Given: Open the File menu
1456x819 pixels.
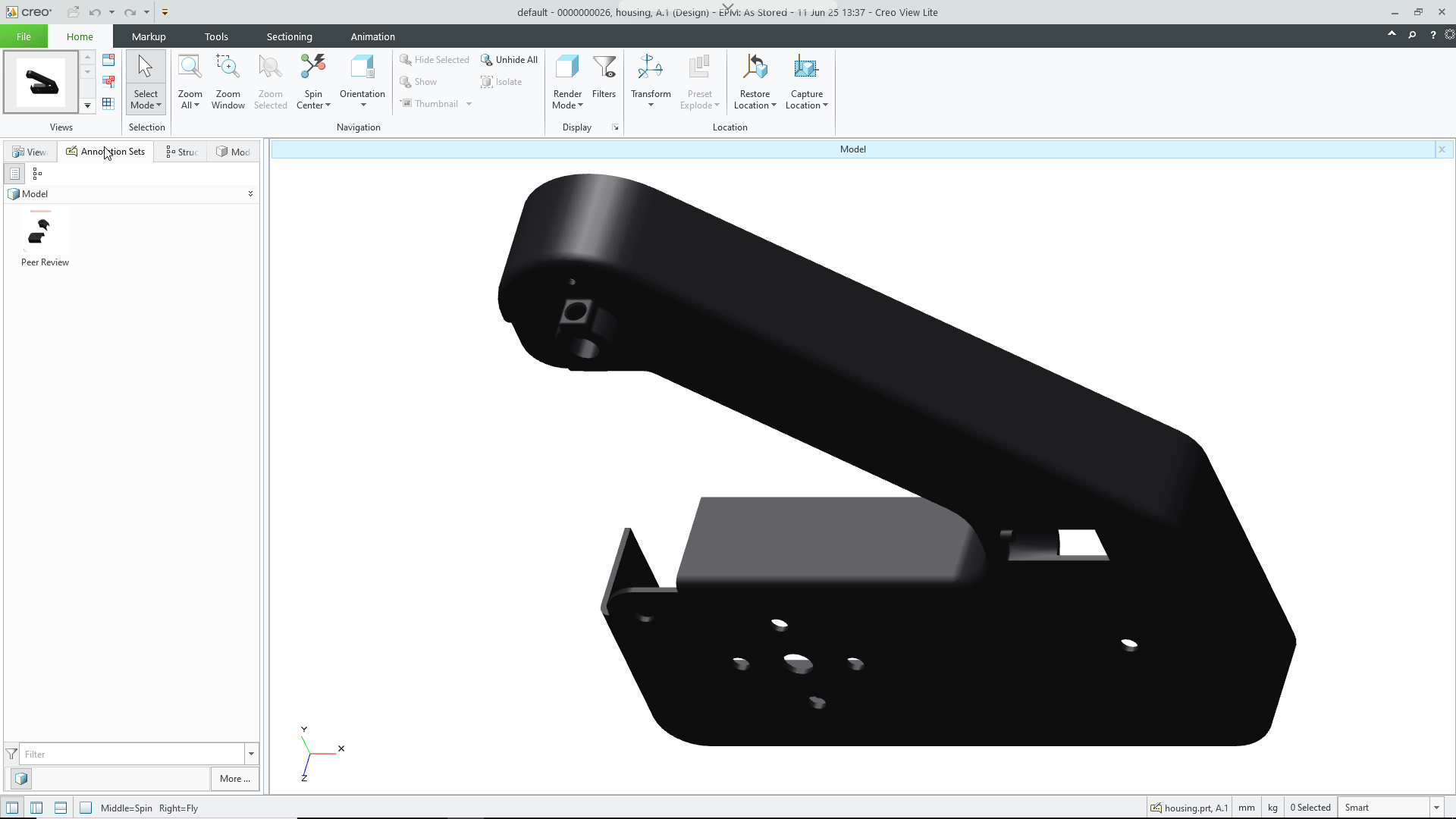Looking at the screenshot, I should (24, 36).
